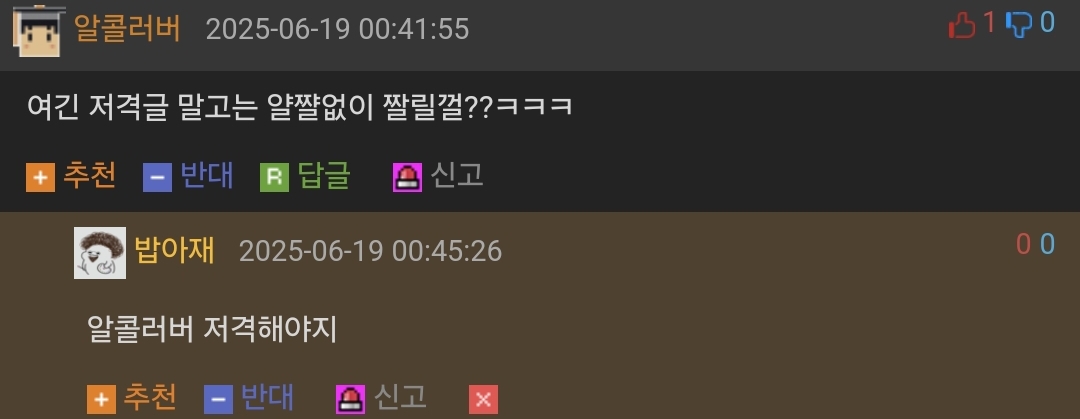Image resolution: width=1080 pixels, height=419 pixels.
Task: Downvote 밥아재's reply with the 반대 minus icon
Action: 218,400
